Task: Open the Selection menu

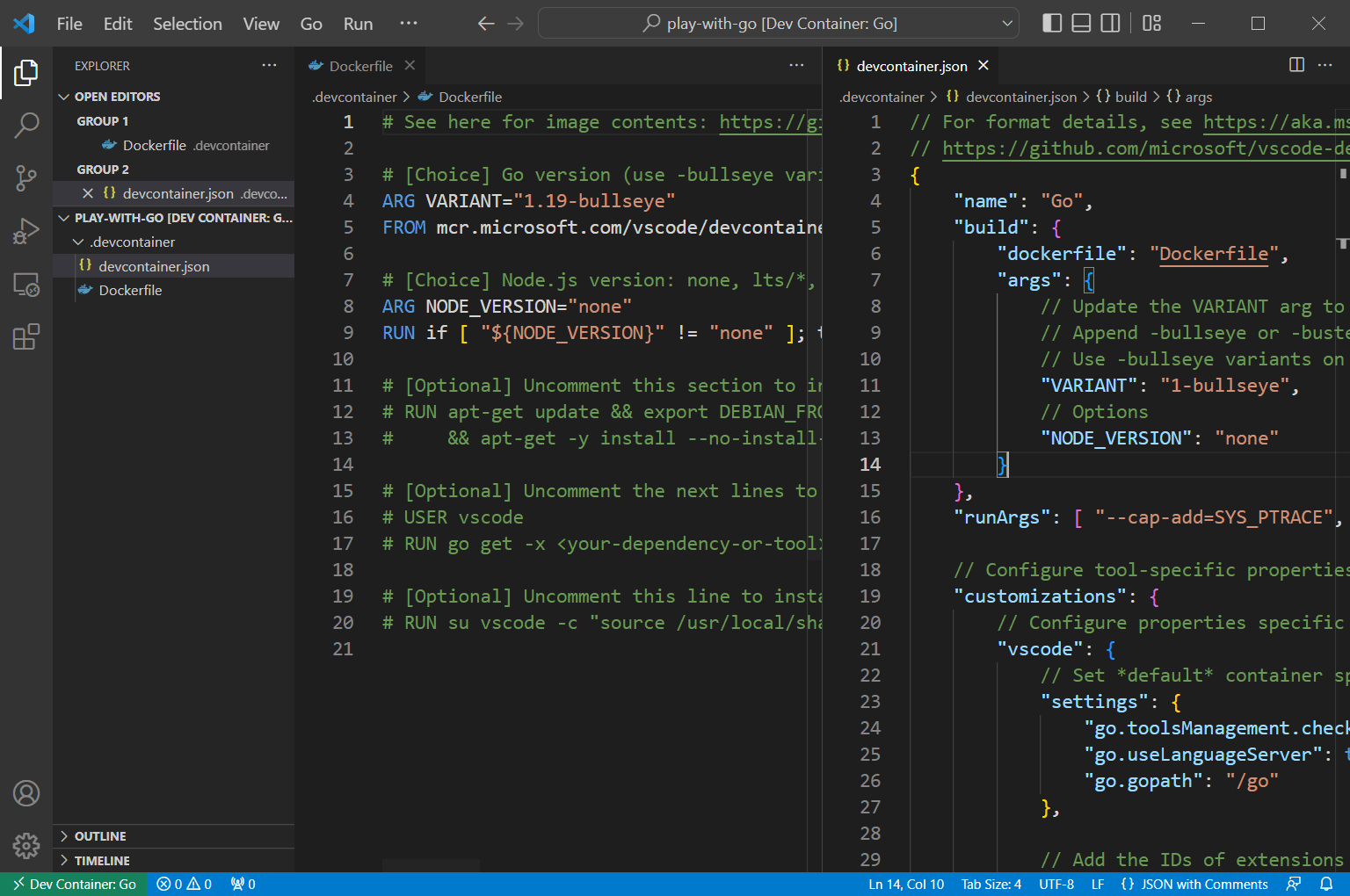Action: tap(187, 24)
